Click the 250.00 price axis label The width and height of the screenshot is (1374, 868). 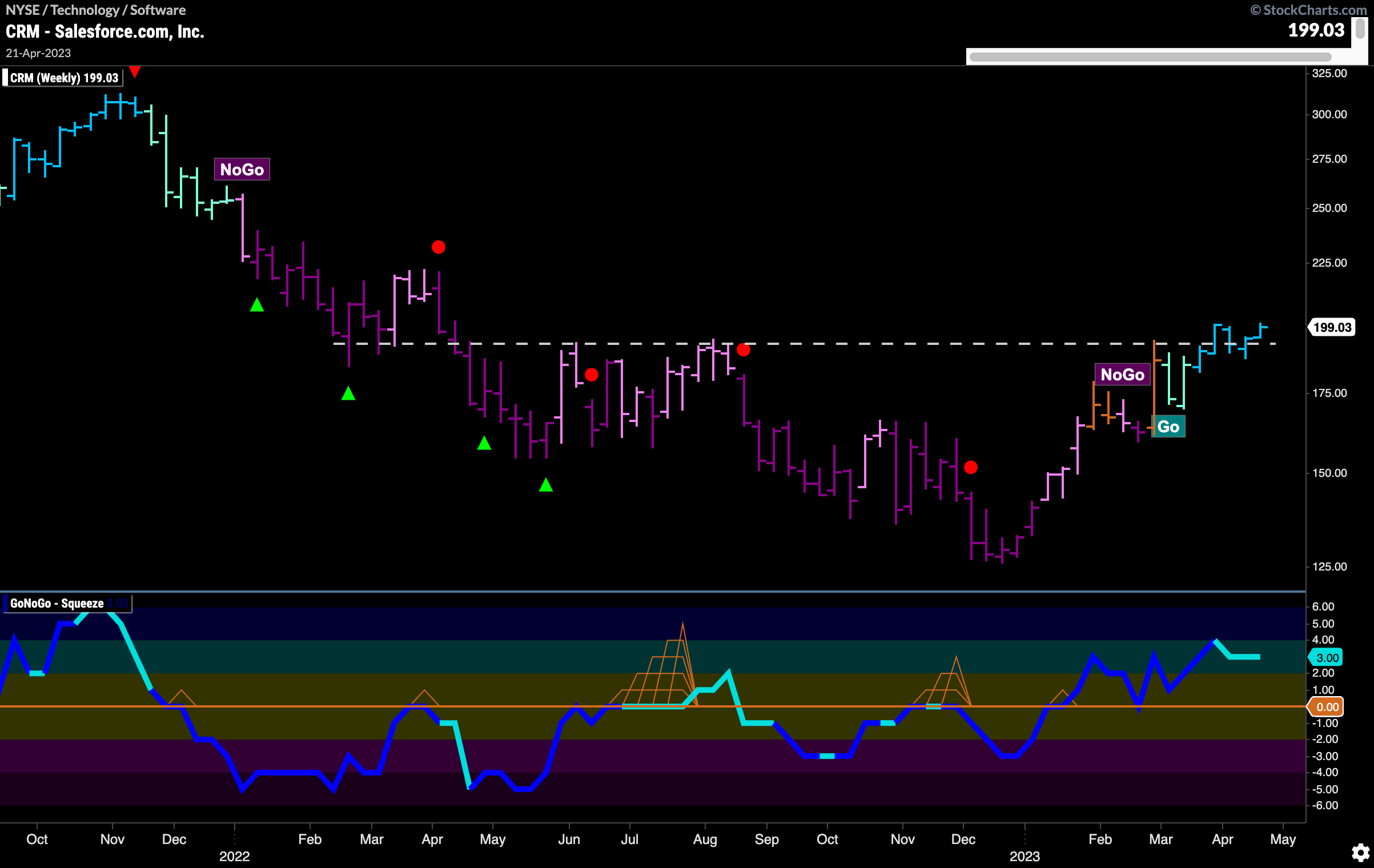pos(1329,208)
